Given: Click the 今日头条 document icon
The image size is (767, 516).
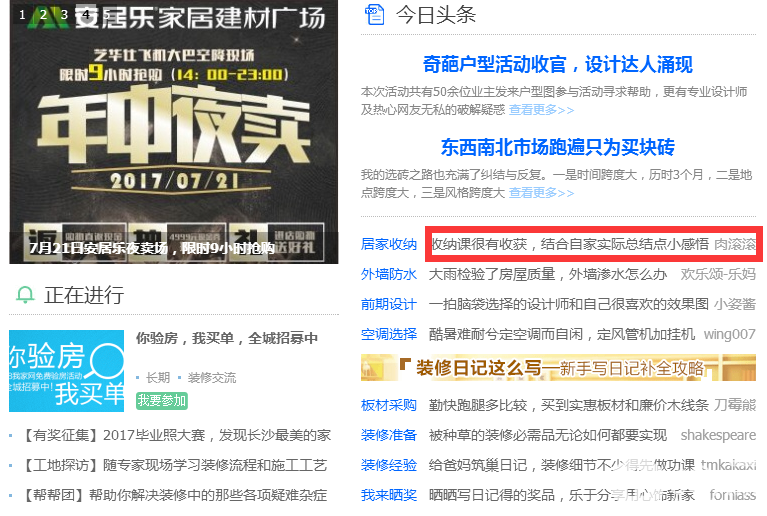Looking at the screenshot, I should pyautogui.click(x=375, y=15).
